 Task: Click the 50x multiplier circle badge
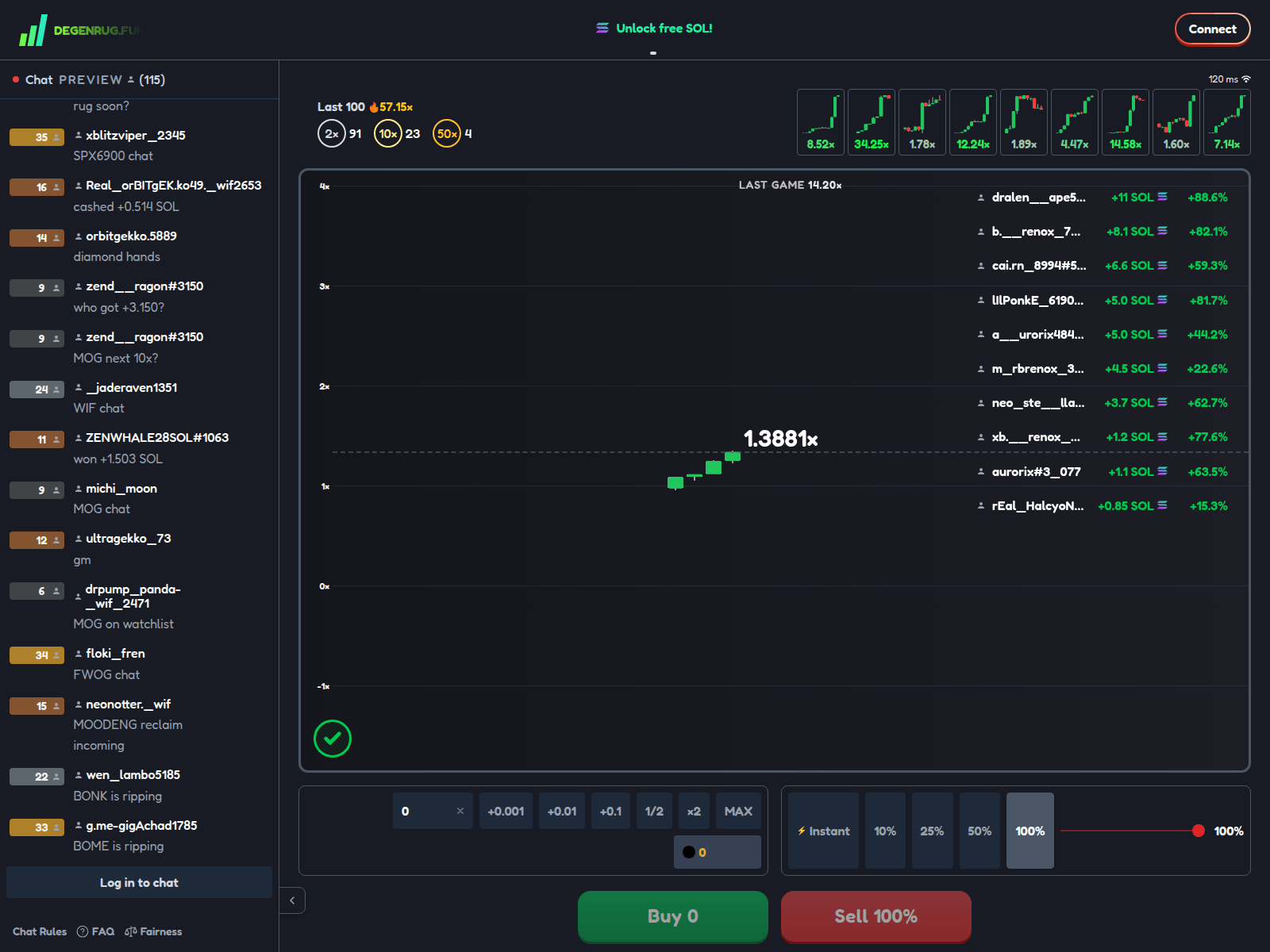point(447,134)
